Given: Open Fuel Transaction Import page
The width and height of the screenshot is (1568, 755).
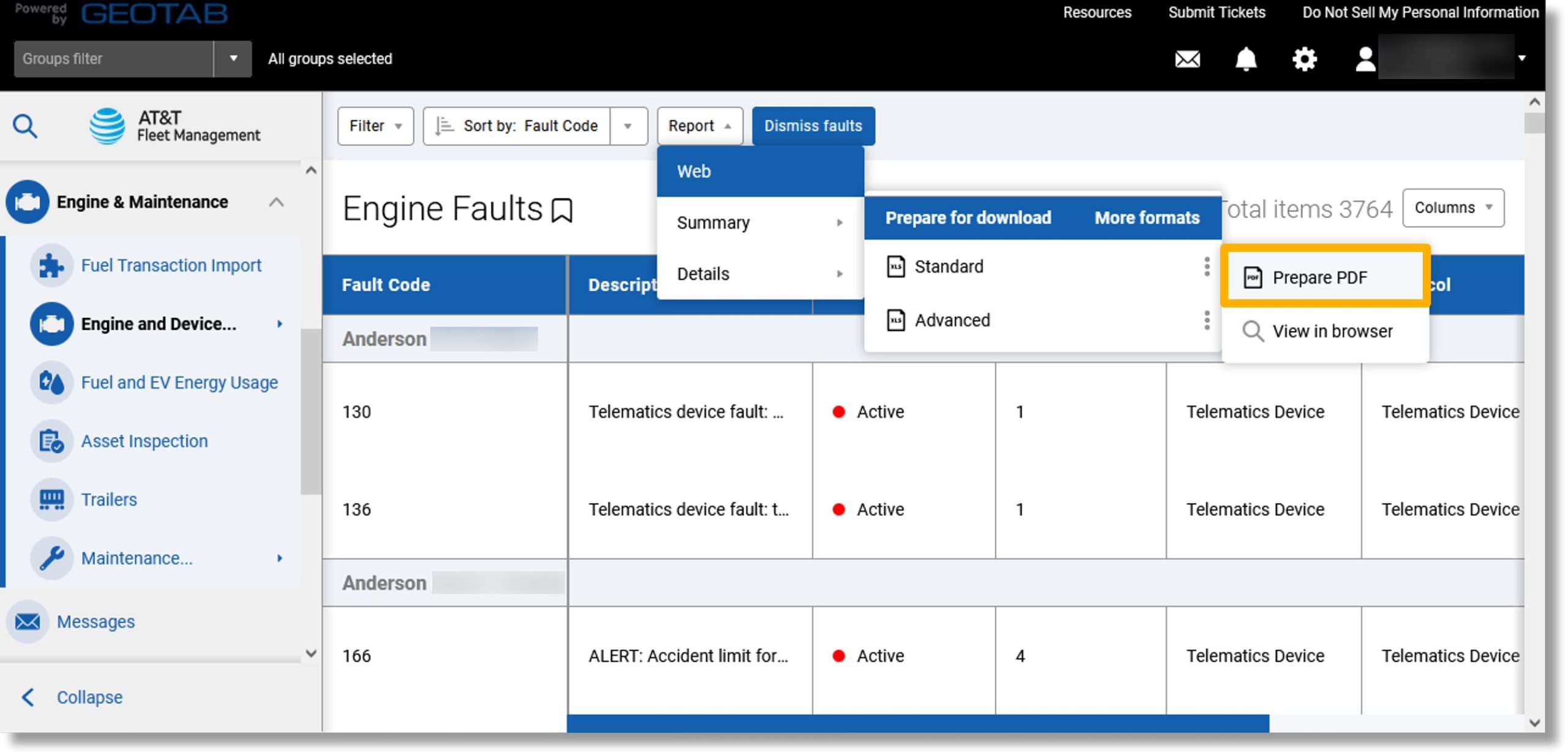Looking at the screenshot, I should pyautogui.click(x=171, y=265).
